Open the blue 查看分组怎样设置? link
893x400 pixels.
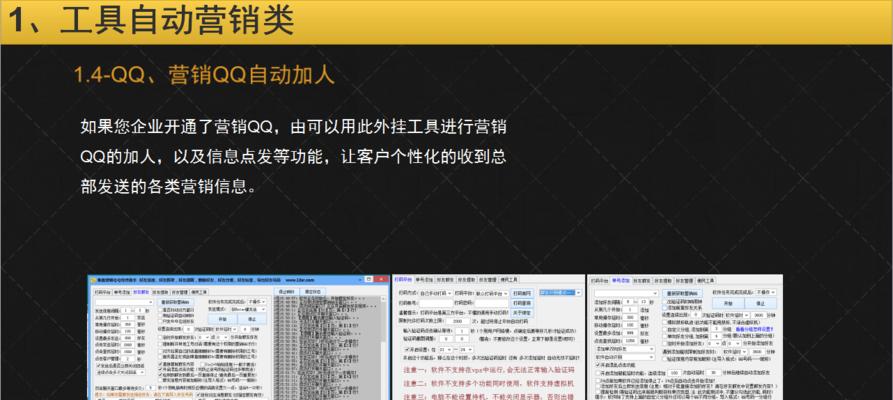tap(754, 329)
